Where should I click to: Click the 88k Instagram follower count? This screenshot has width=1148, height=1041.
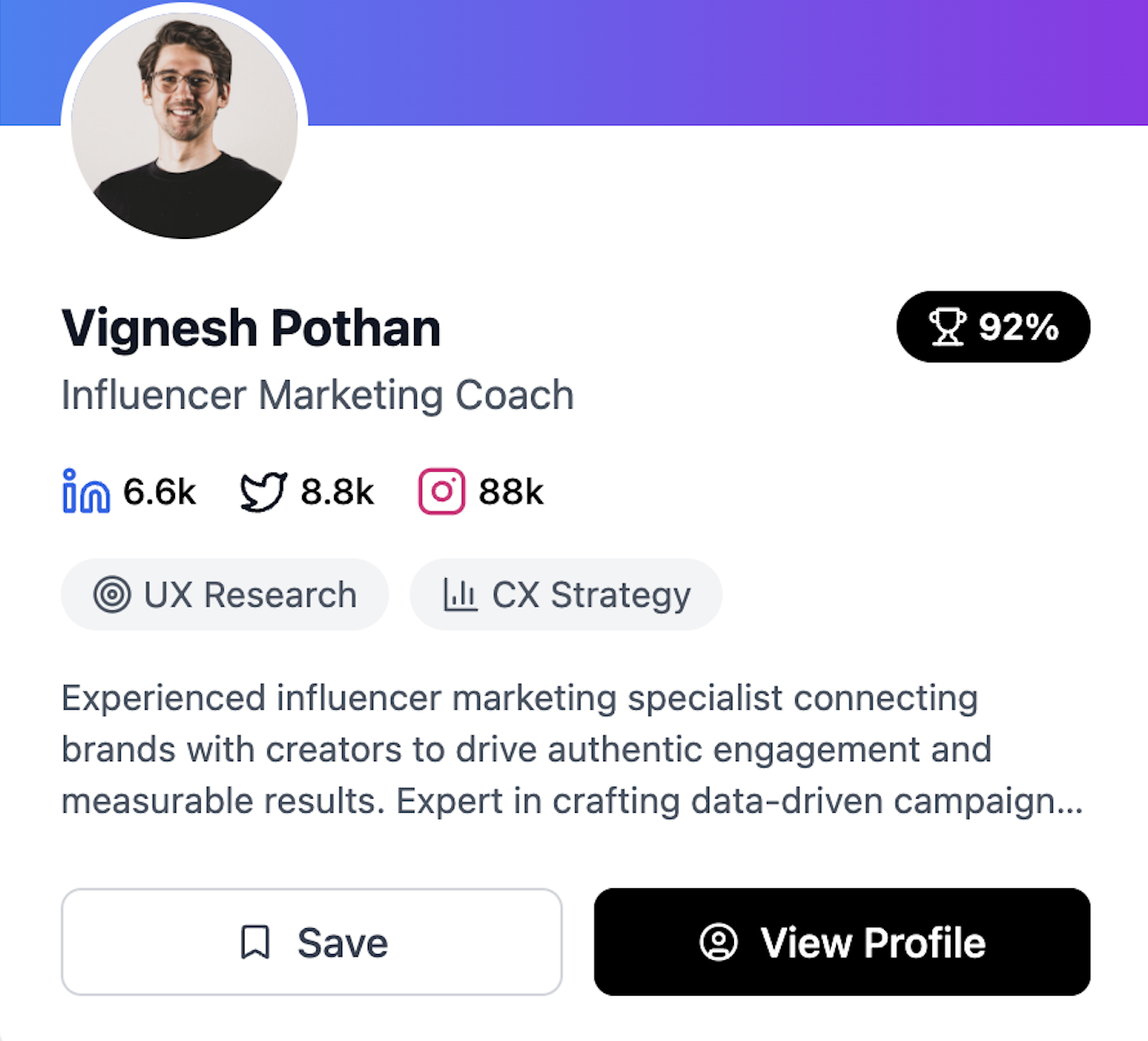coord(511,491)
